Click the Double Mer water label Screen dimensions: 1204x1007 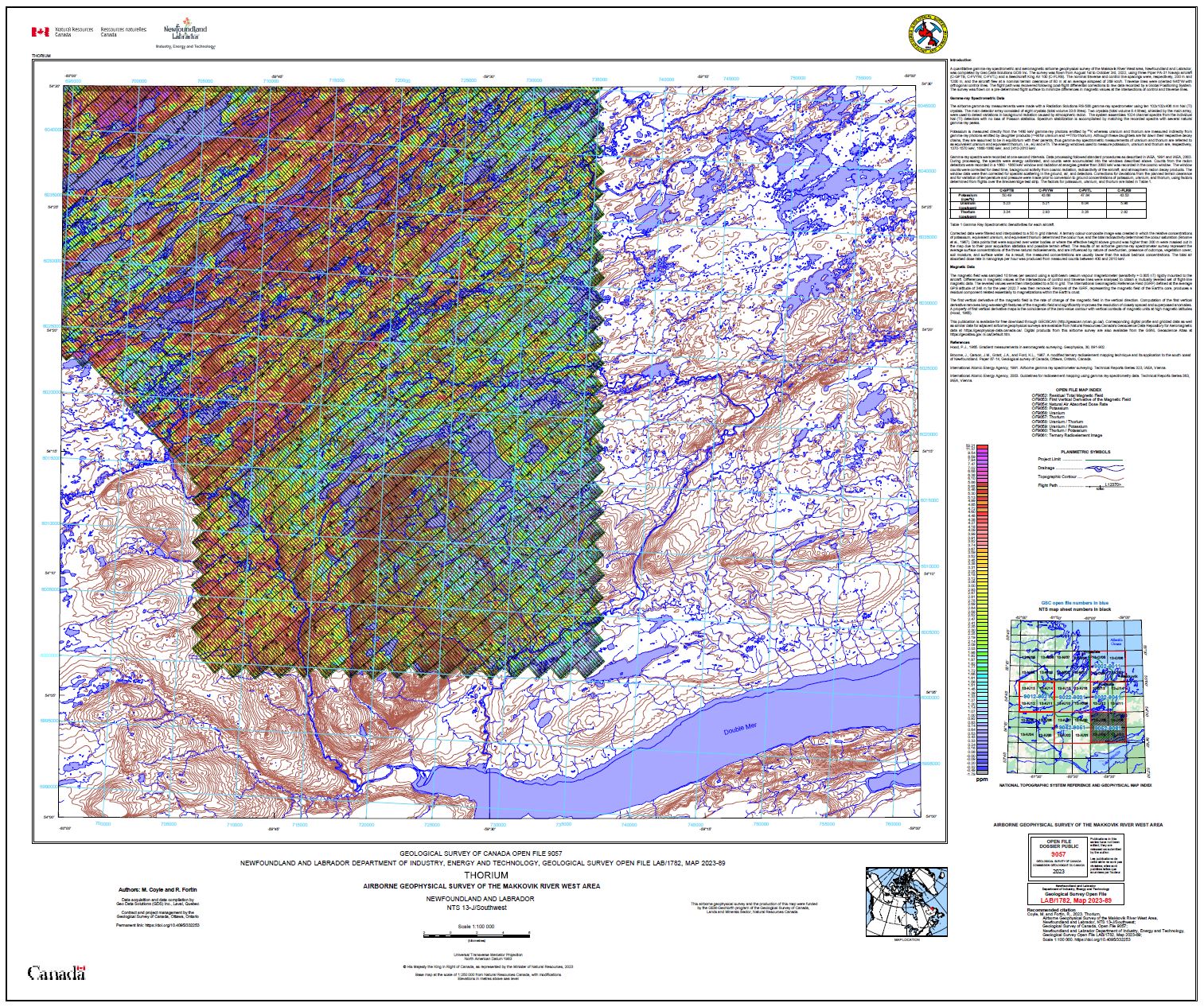(x=739, y=729)
